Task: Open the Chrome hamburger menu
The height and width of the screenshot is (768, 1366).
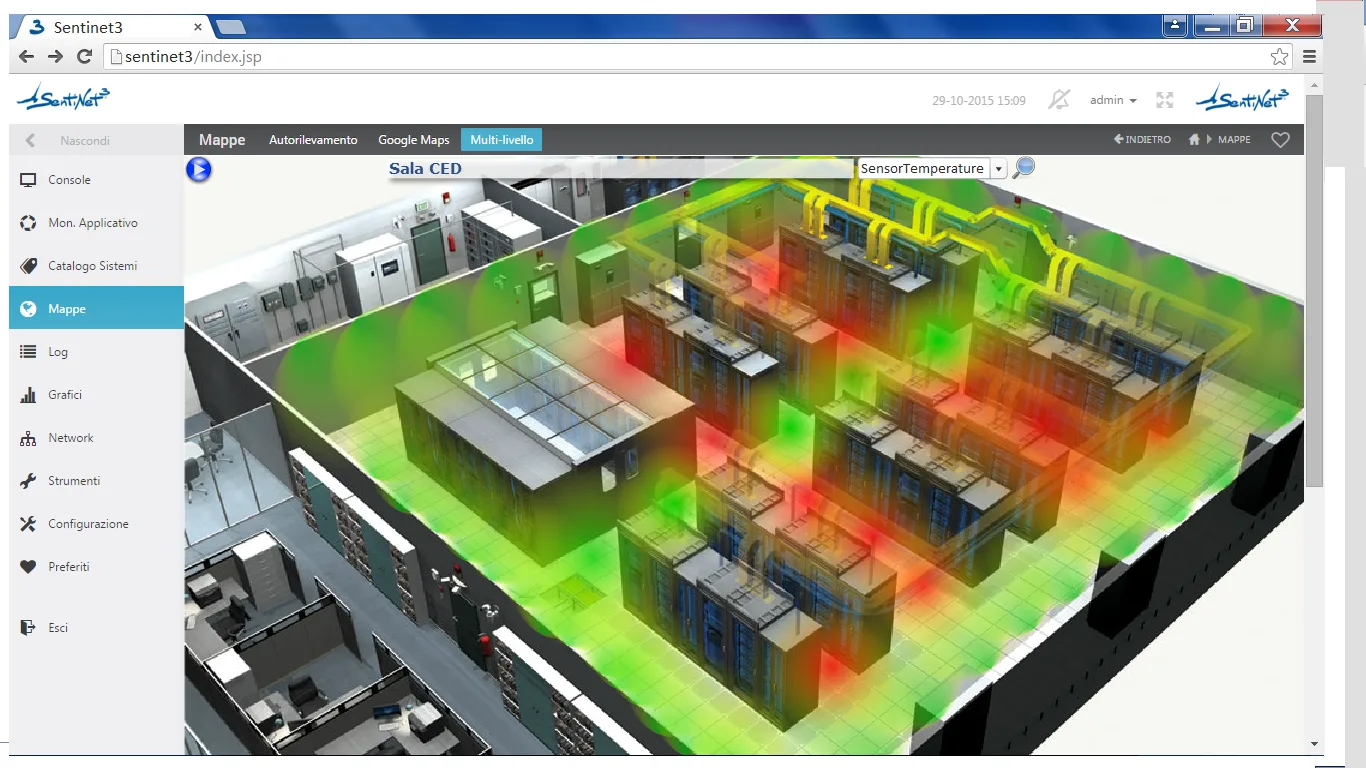Action: click(x=1309, y=57)
